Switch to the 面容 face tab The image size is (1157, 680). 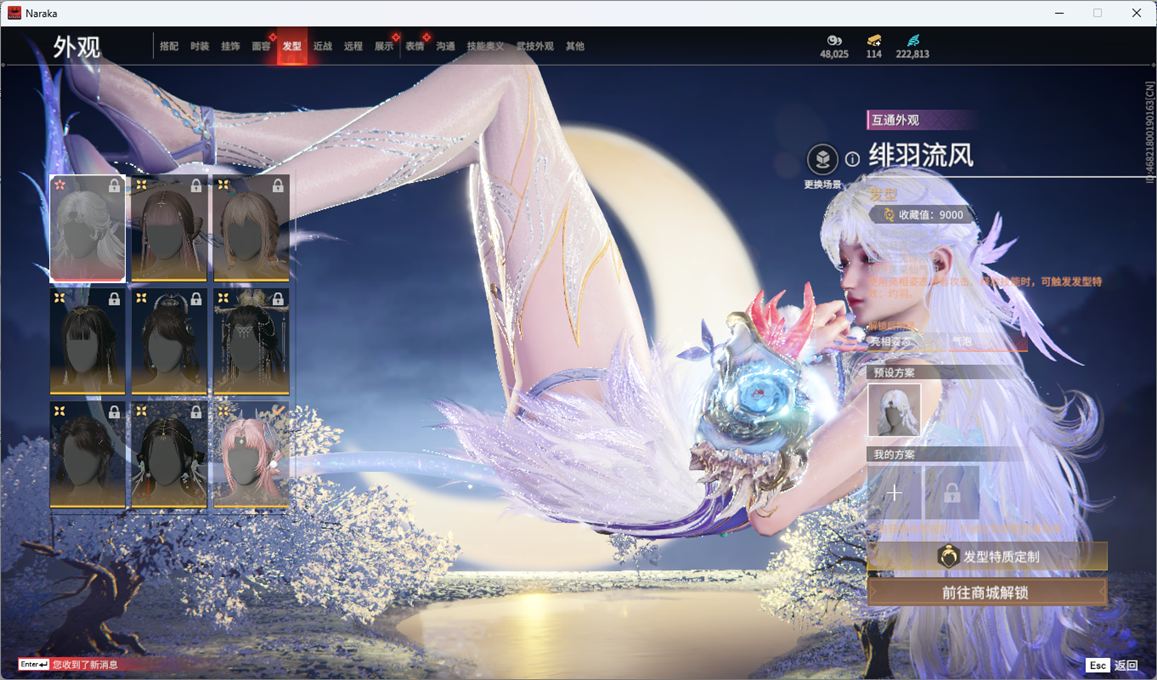[261, 46]
